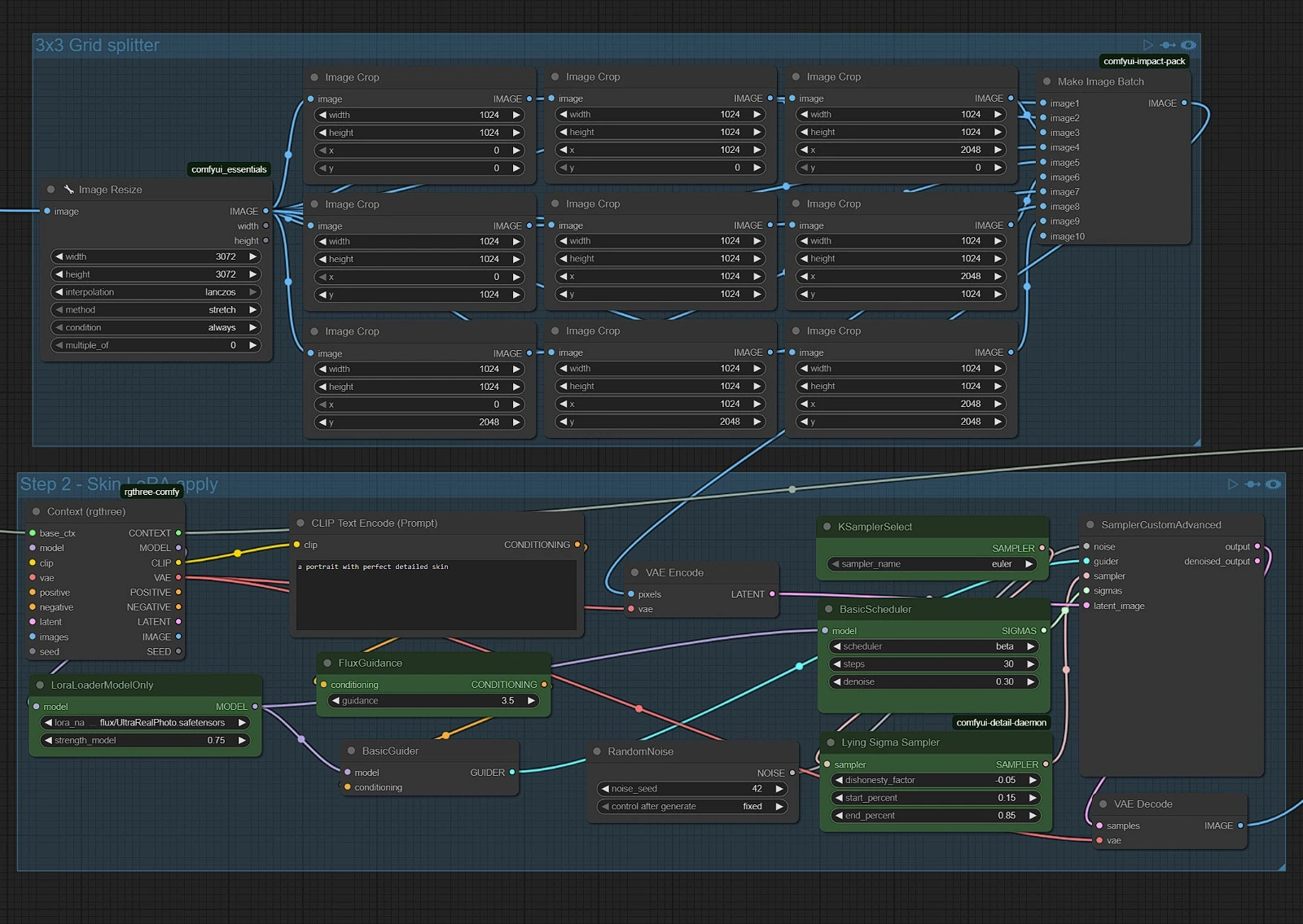Click the NOISE output port on RandomNoise
1303x924 pixels.
point(792,773)
